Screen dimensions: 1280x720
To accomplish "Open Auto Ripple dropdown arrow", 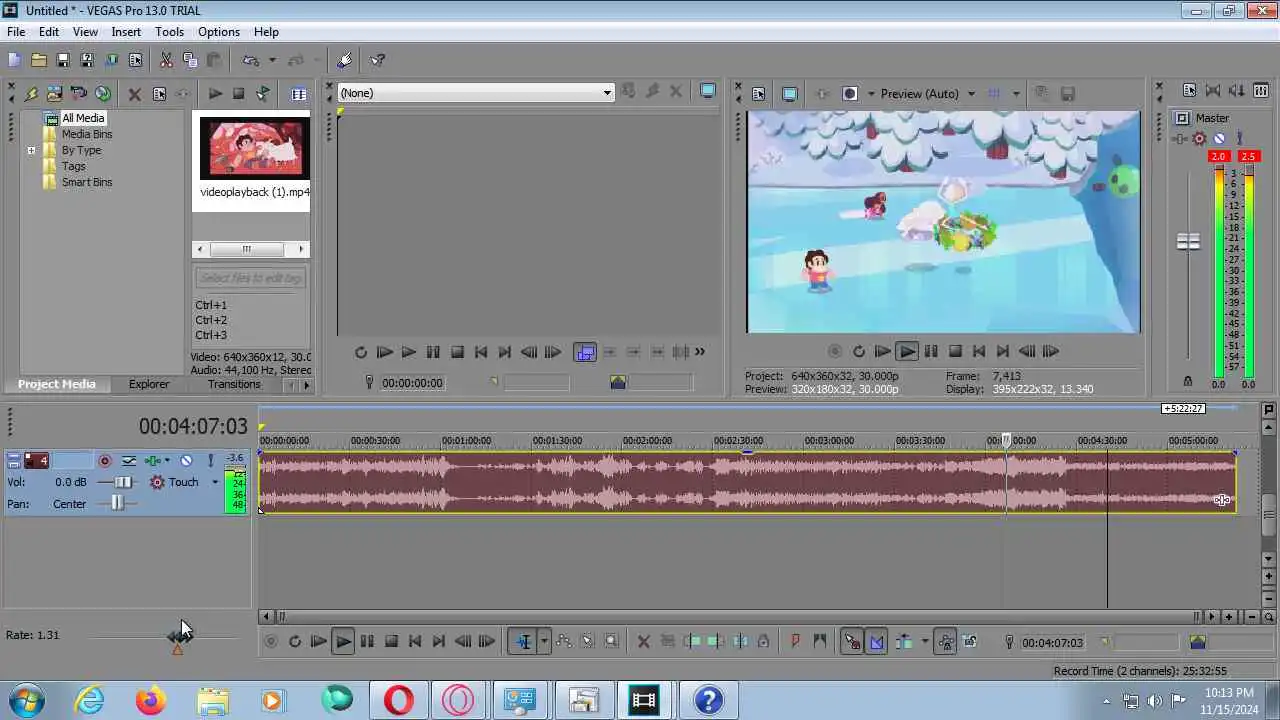I will pyautogui.click(x=924, y=642).
